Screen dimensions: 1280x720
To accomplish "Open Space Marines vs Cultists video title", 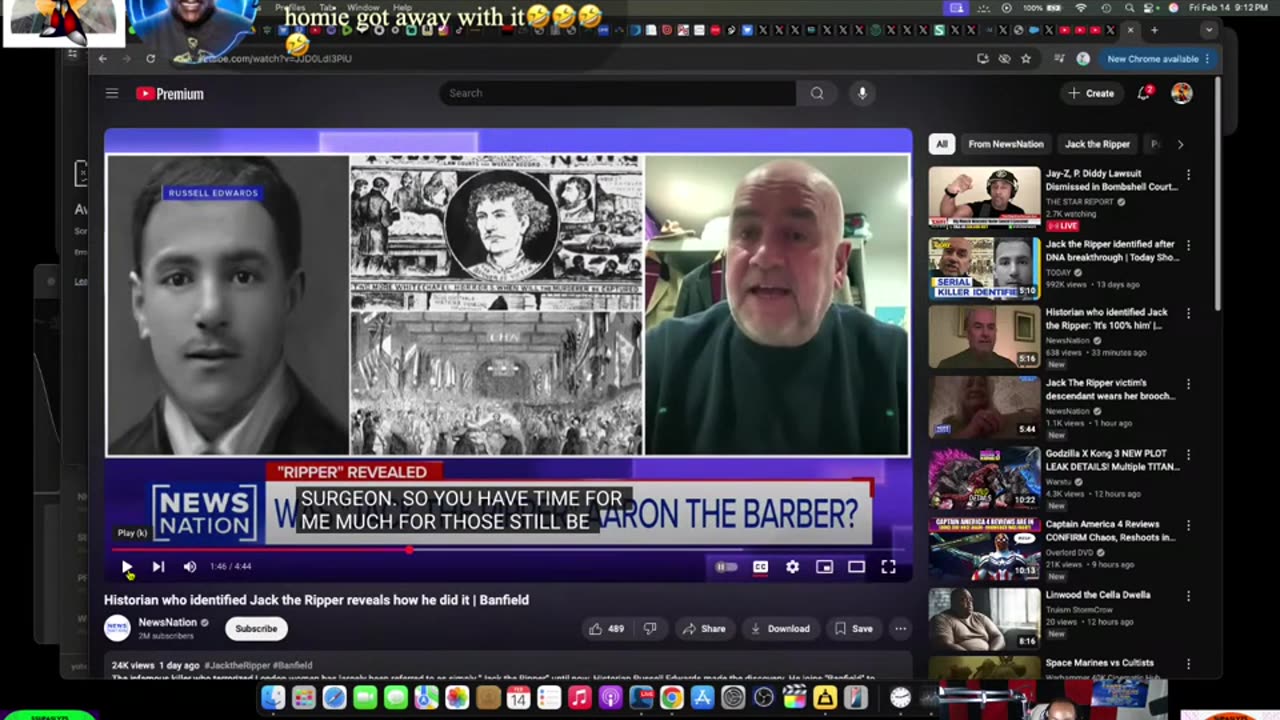I will tap(1099, 663).
